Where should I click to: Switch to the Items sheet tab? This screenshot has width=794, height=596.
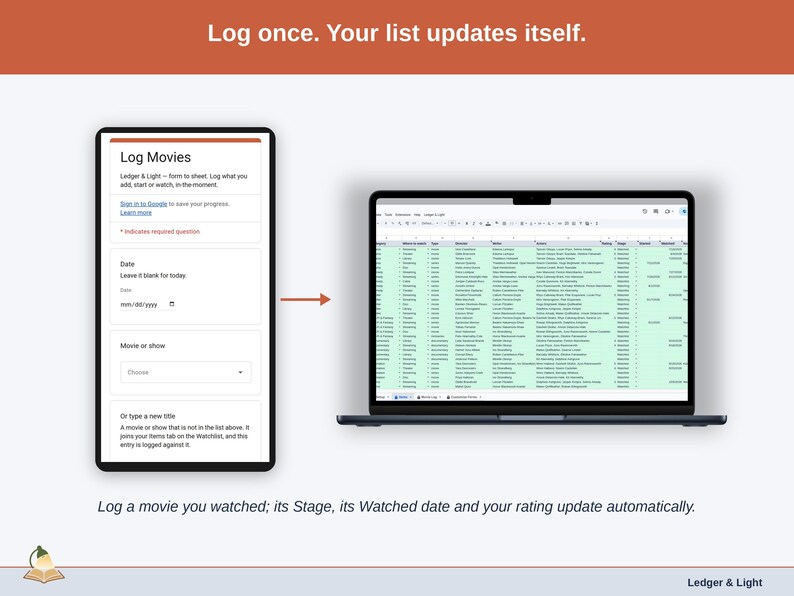(x=403, y=397)
